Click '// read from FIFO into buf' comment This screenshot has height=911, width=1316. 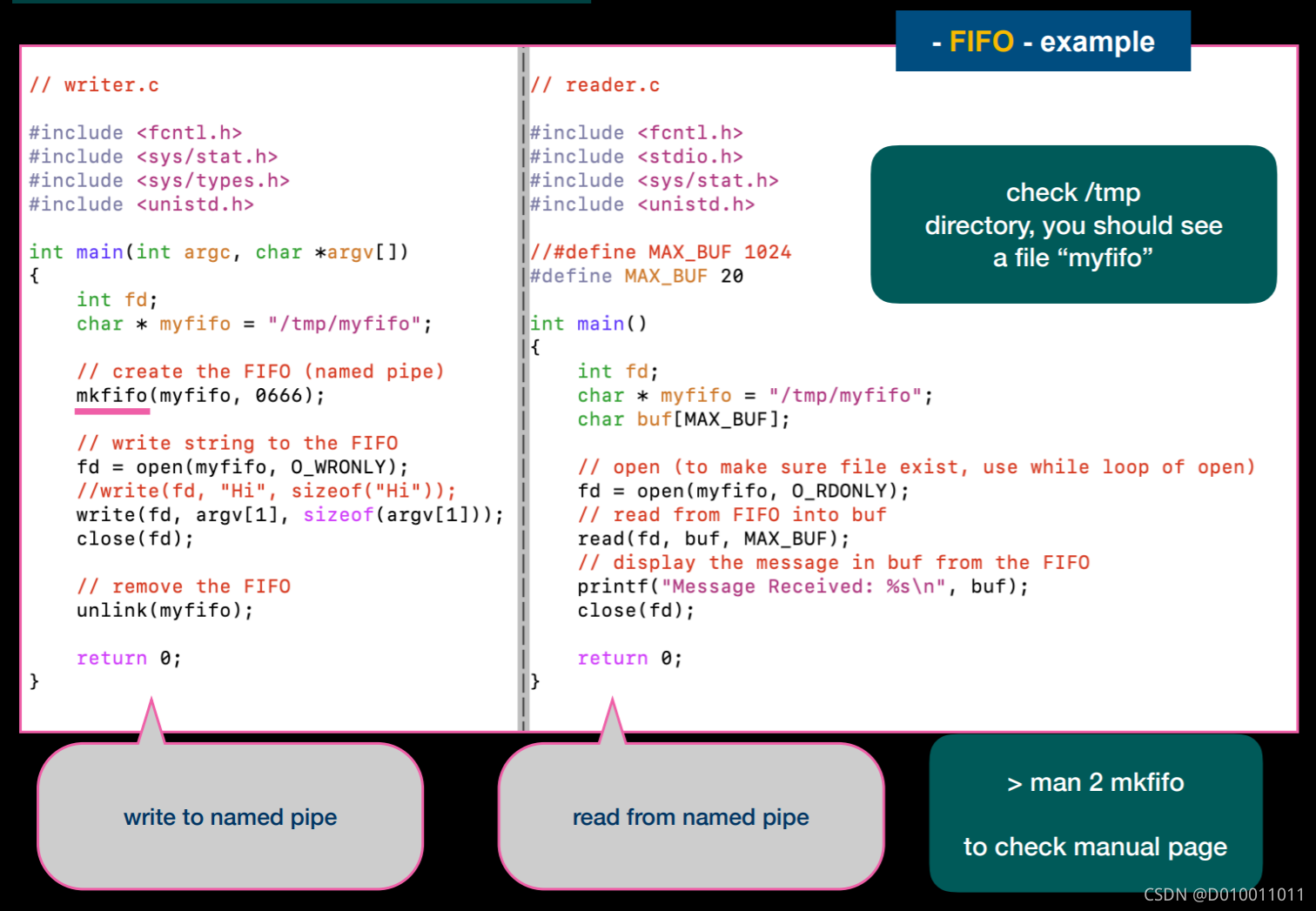tap(732, 515)
